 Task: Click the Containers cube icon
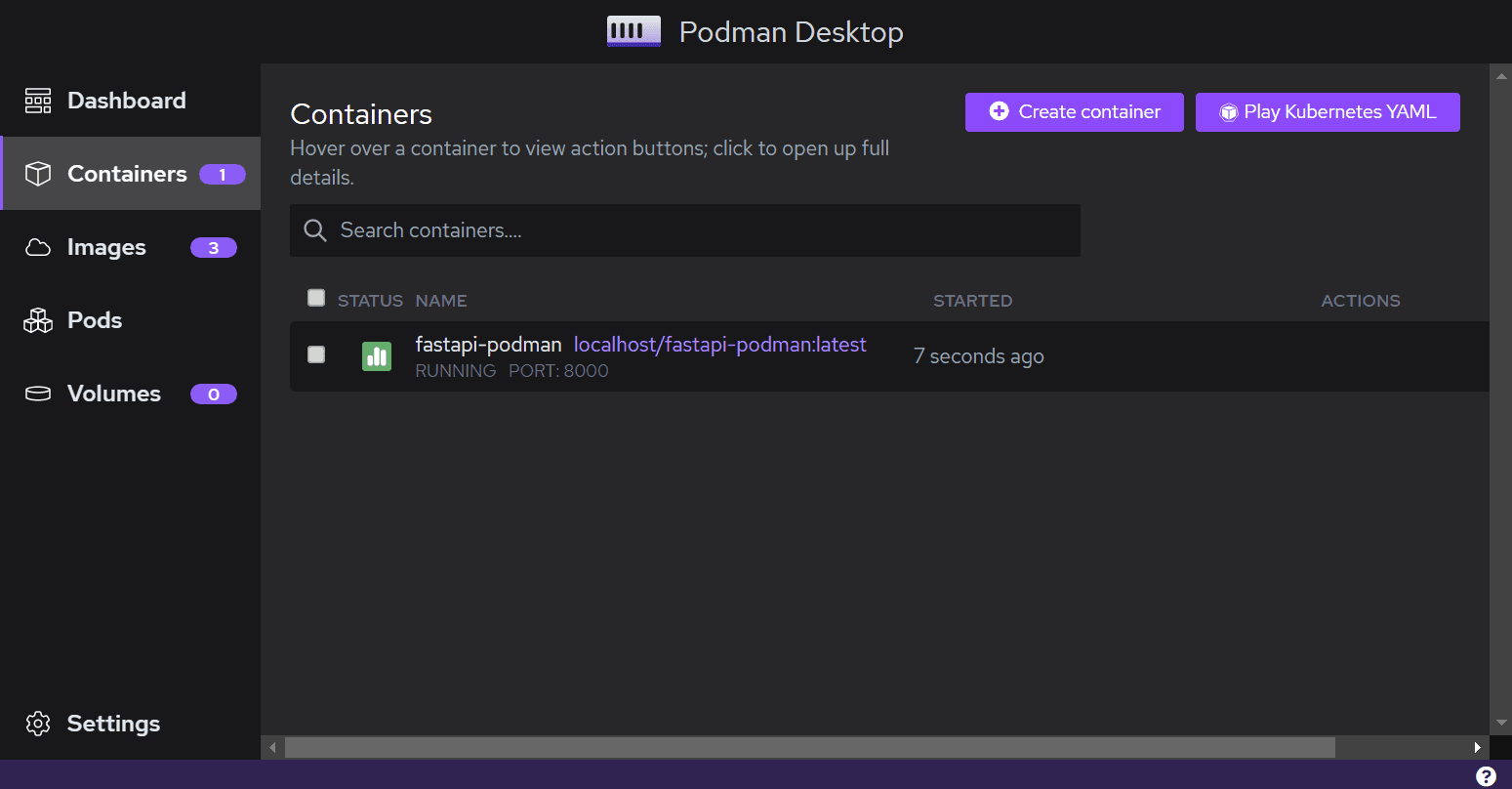point(38,174)
